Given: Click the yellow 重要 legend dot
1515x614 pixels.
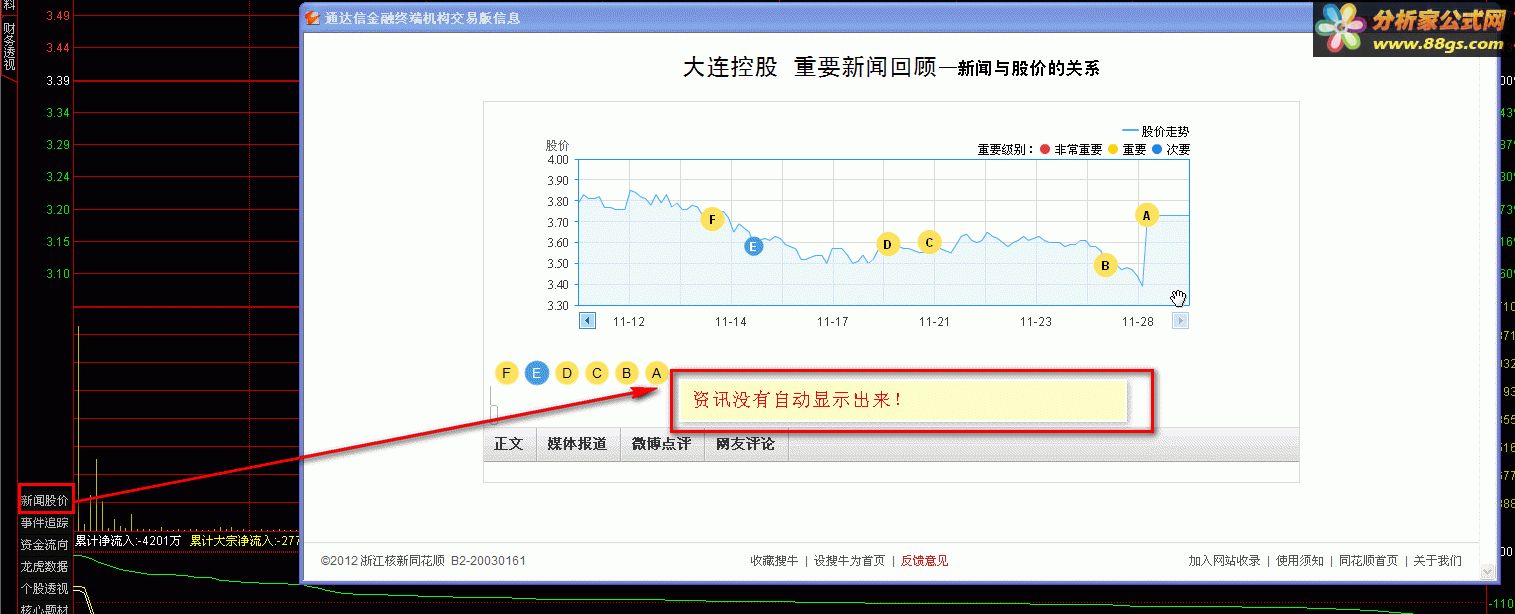Looking at the screenshot, I should (1113, 149).
